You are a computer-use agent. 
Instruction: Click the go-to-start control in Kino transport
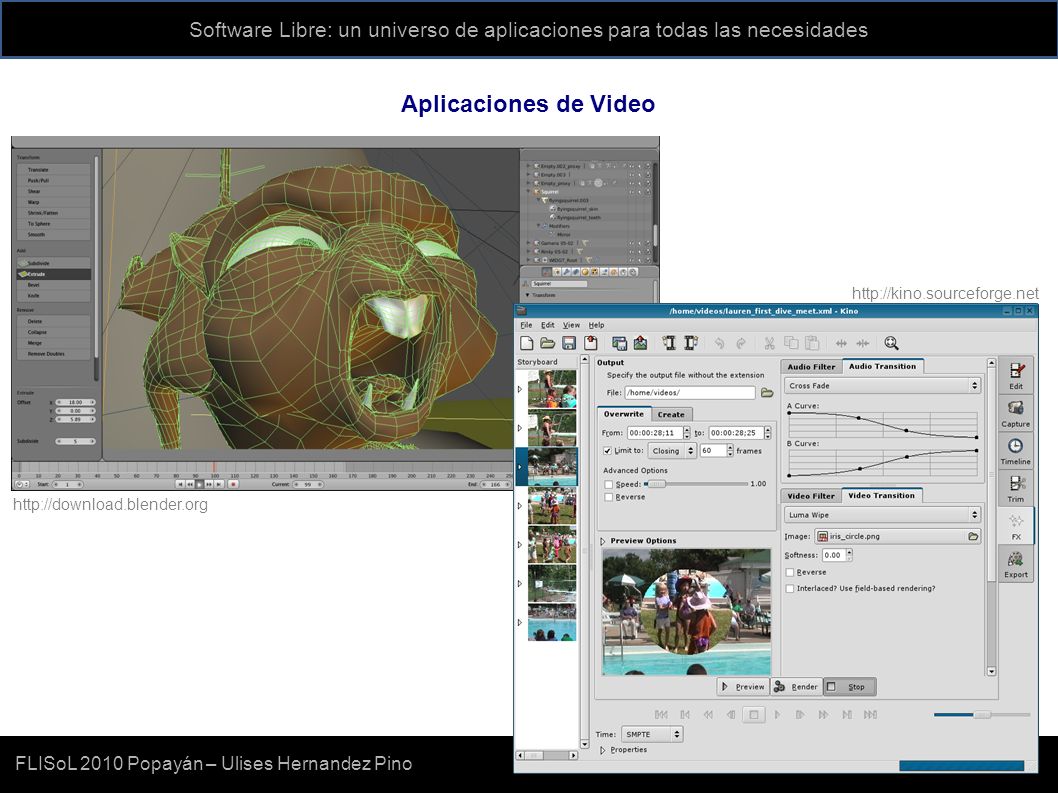[661, 715]
